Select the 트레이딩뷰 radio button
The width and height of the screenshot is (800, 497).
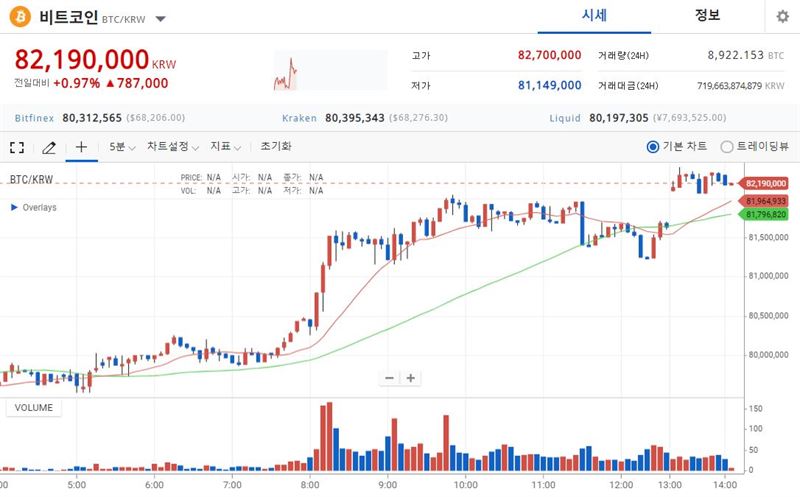pyautogui.click(x=727, y=147)
